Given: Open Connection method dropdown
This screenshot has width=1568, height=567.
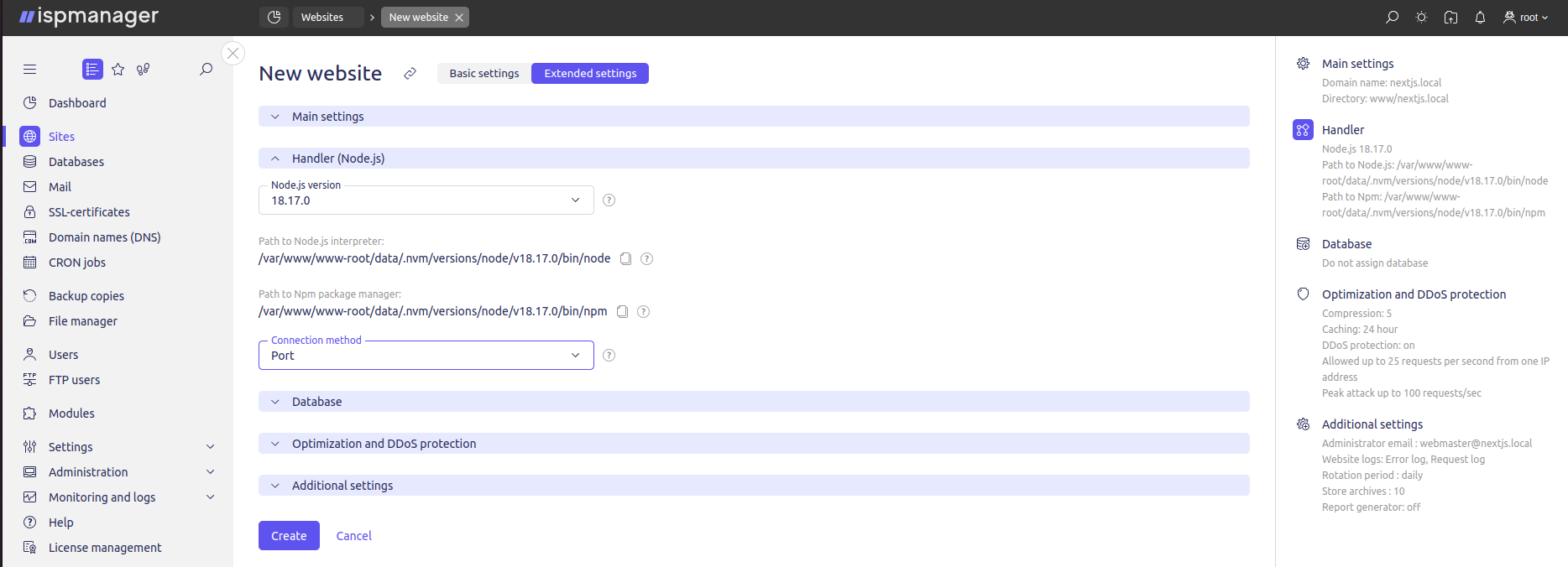Looking at the screenshot, I should (426, 356).
